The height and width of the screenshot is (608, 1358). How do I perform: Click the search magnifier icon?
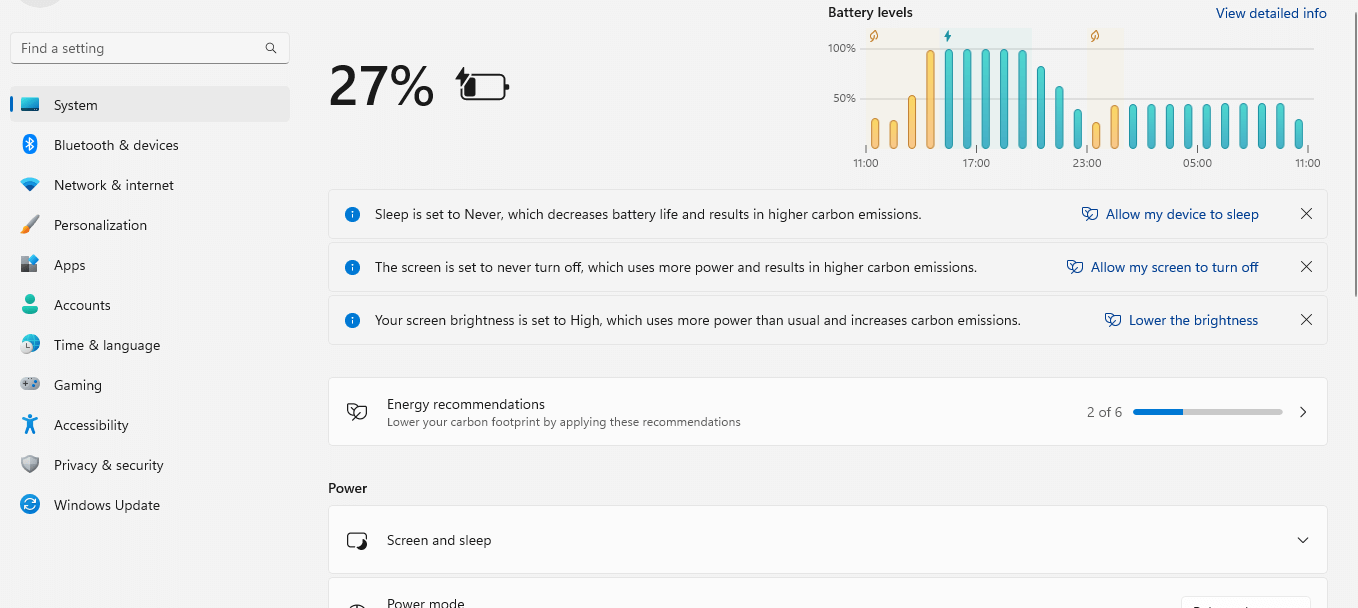271,48
